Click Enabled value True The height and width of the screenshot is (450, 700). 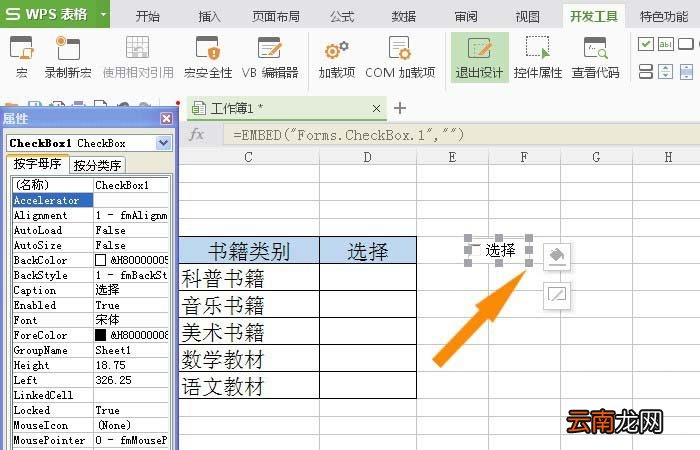(x=131, y=305)
